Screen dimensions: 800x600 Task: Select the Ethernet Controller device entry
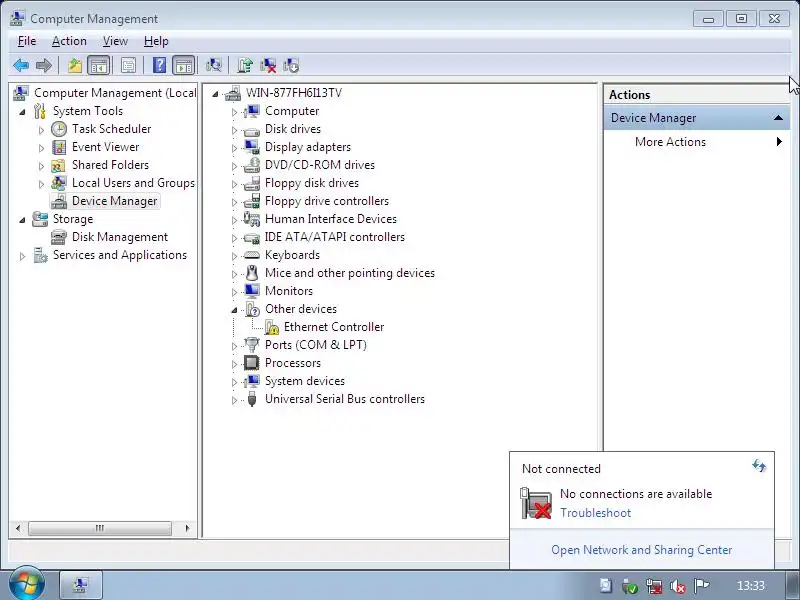coord(334,327)
